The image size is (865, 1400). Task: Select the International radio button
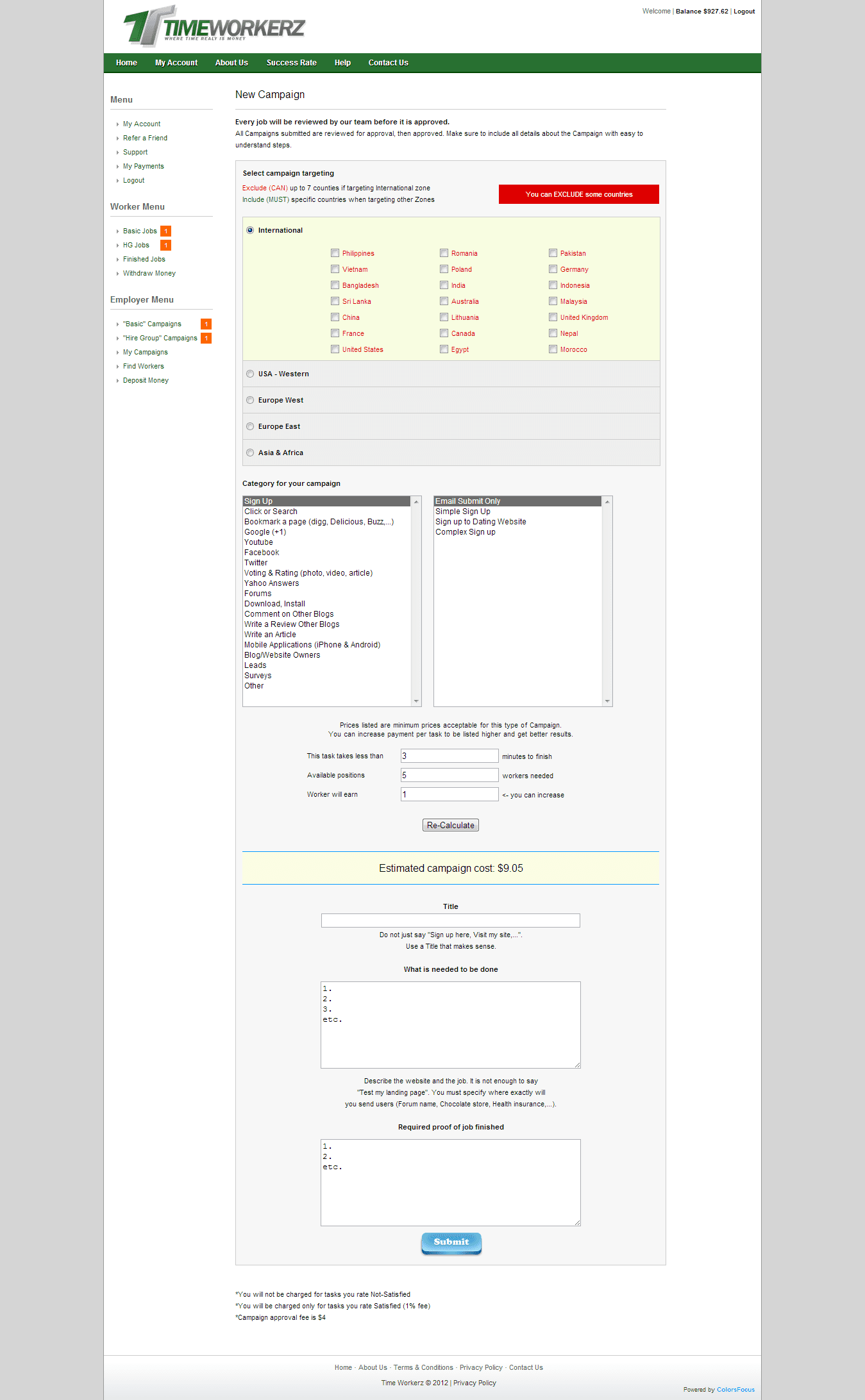point(250,230)
